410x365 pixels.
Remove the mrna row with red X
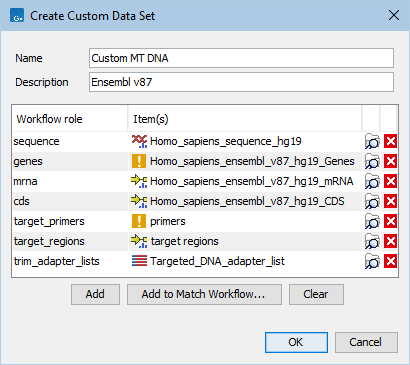pyautogui.click(x=390, y=181)
